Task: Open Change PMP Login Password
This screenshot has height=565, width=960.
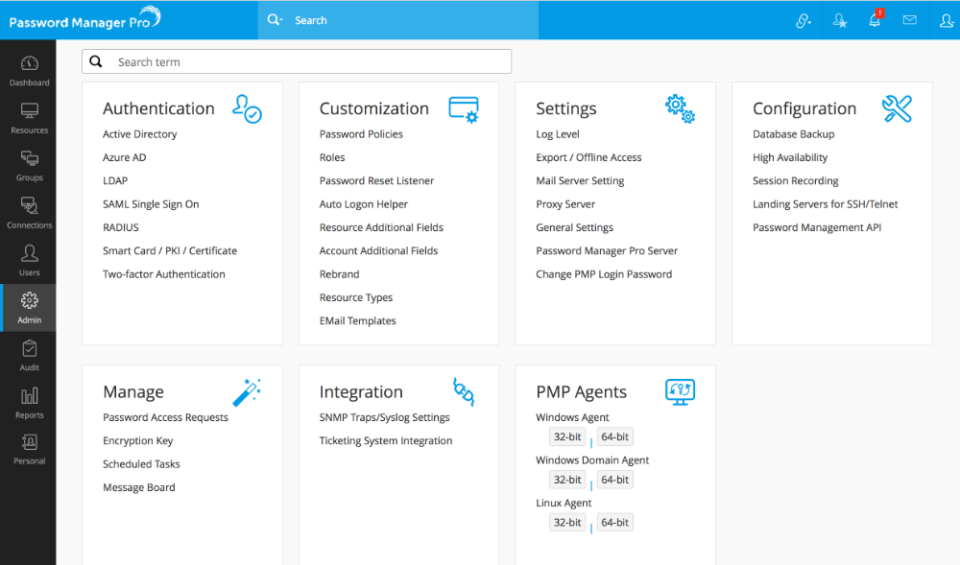Action: [x=604, y=274]
